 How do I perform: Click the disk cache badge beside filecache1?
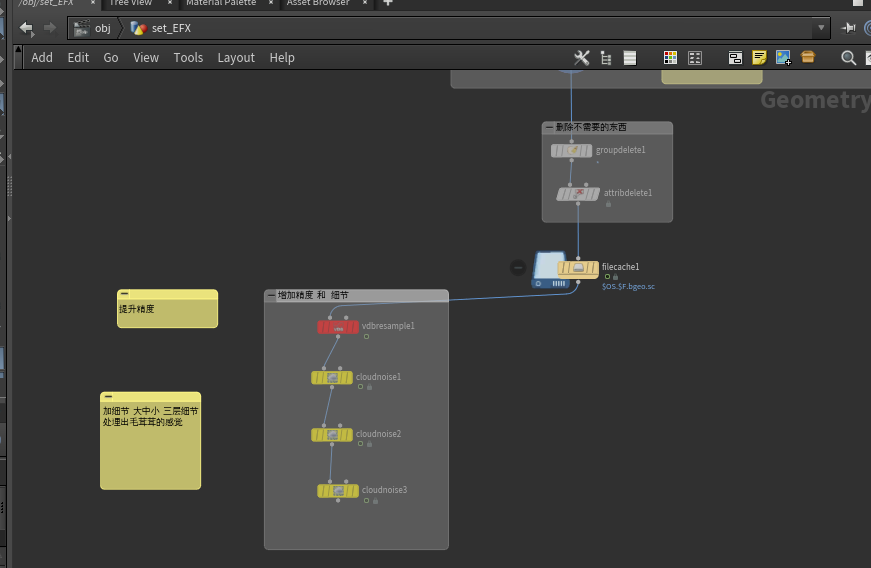(x=548, y=270)
